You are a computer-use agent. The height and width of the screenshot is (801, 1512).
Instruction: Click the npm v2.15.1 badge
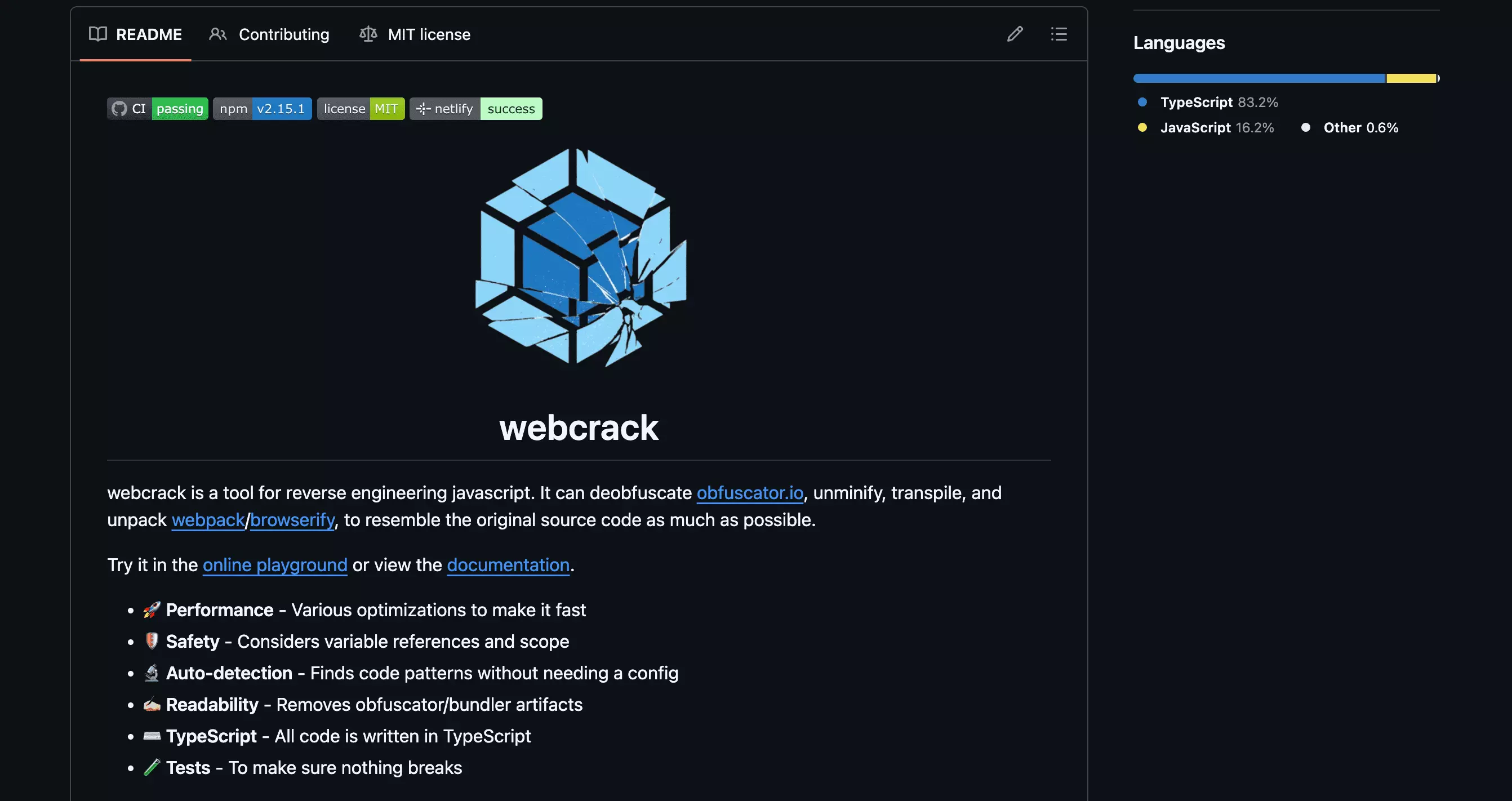(x=262, y=109)
